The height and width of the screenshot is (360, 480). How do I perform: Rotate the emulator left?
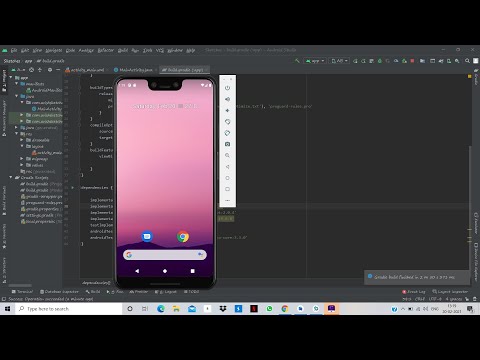227,122
